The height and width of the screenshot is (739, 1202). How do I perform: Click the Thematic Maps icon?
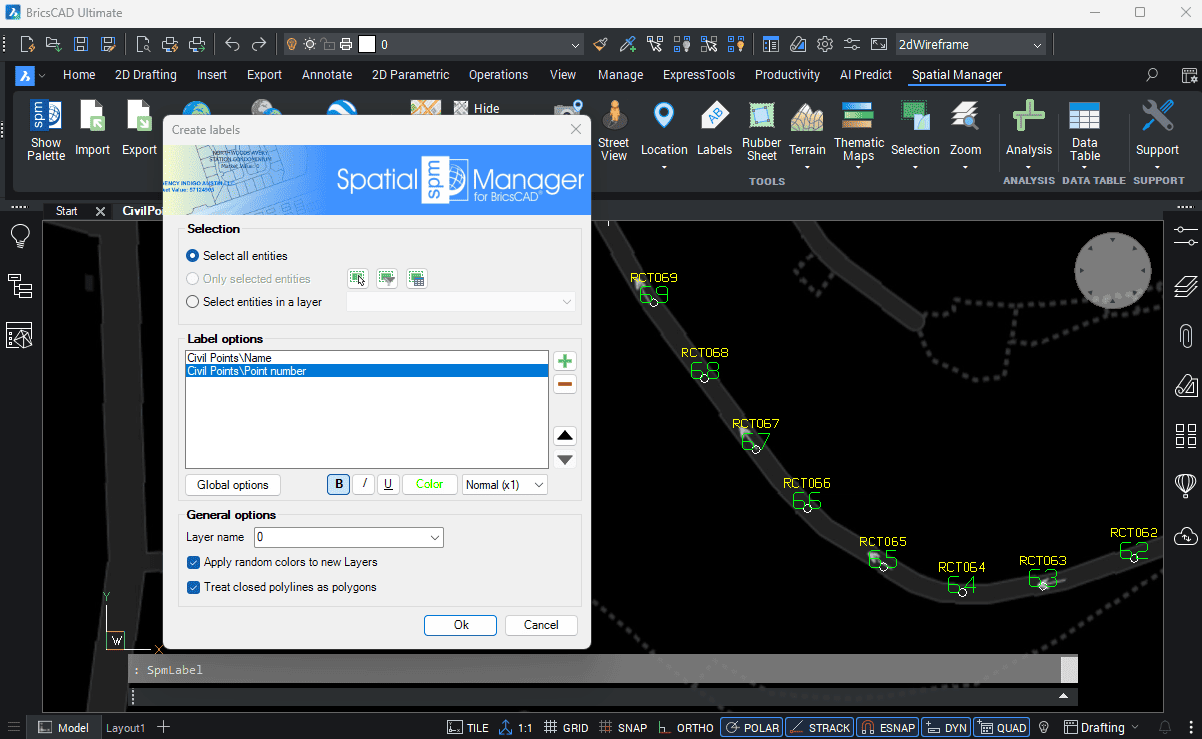pos(858,131)
